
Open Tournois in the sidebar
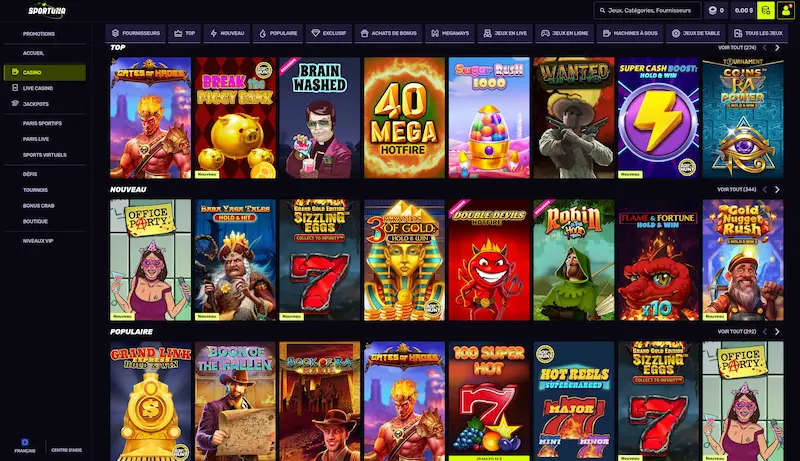click(x=35, y=190)
